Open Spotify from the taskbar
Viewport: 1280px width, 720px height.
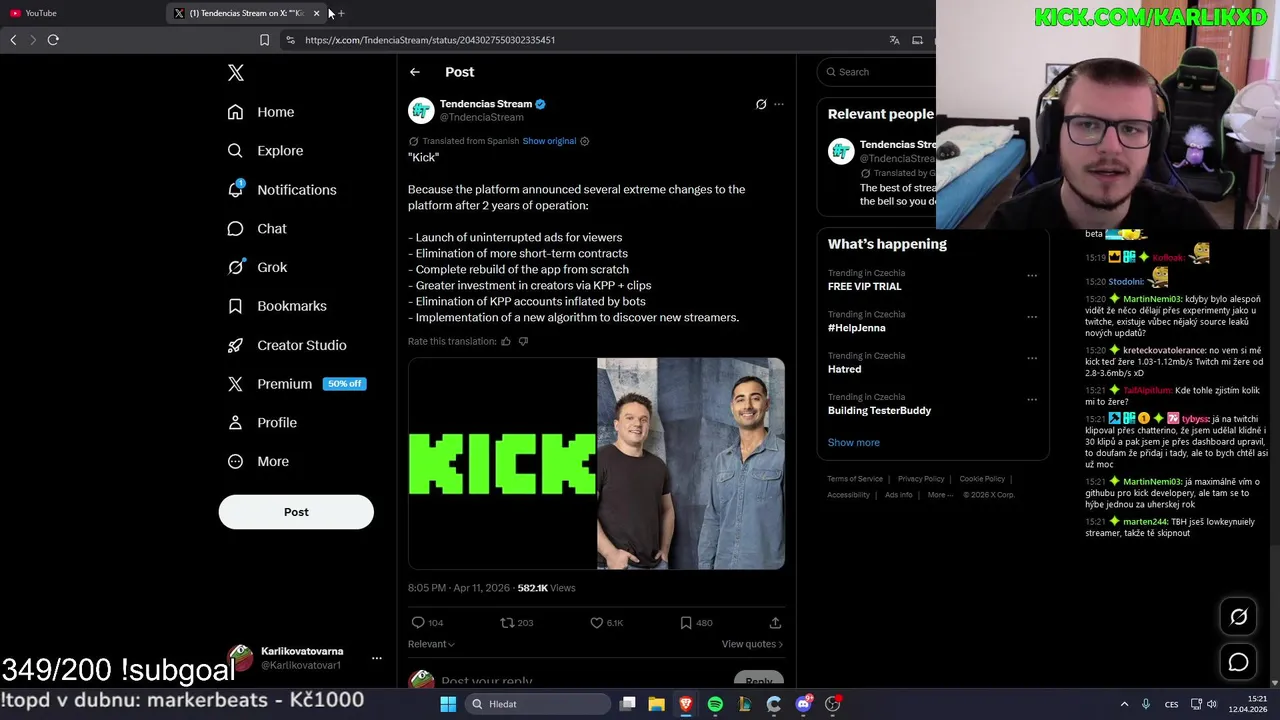715,704
